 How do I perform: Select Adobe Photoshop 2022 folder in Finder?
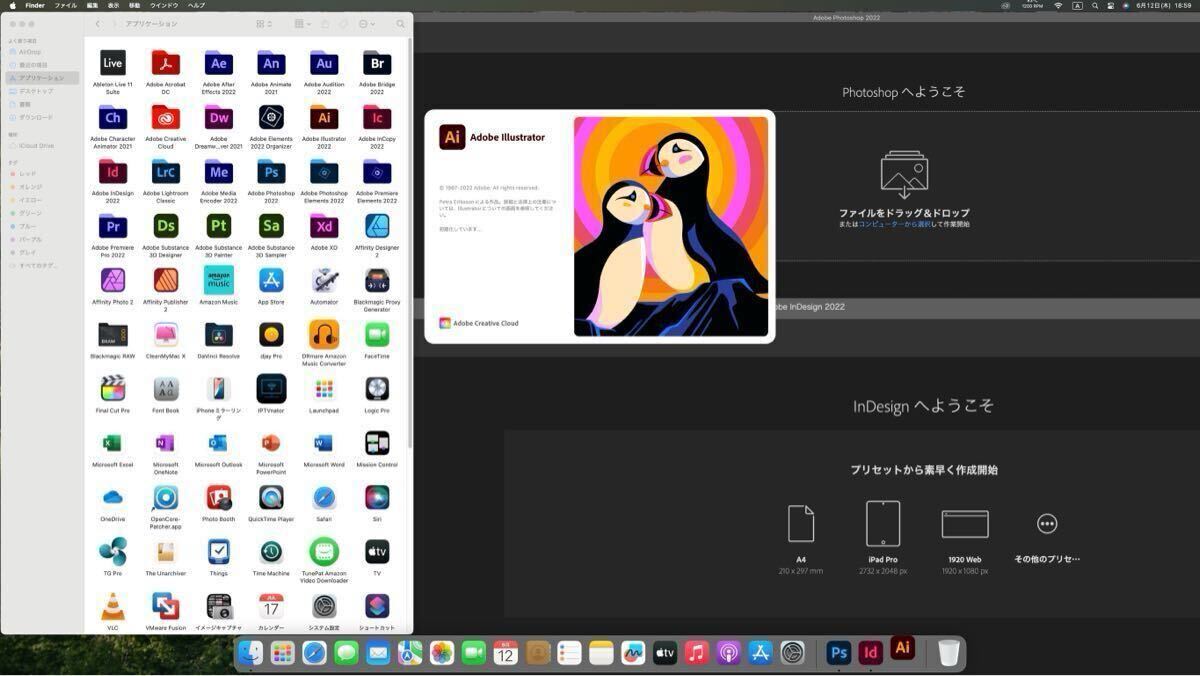pyautogui.click(x=271, y=172)
